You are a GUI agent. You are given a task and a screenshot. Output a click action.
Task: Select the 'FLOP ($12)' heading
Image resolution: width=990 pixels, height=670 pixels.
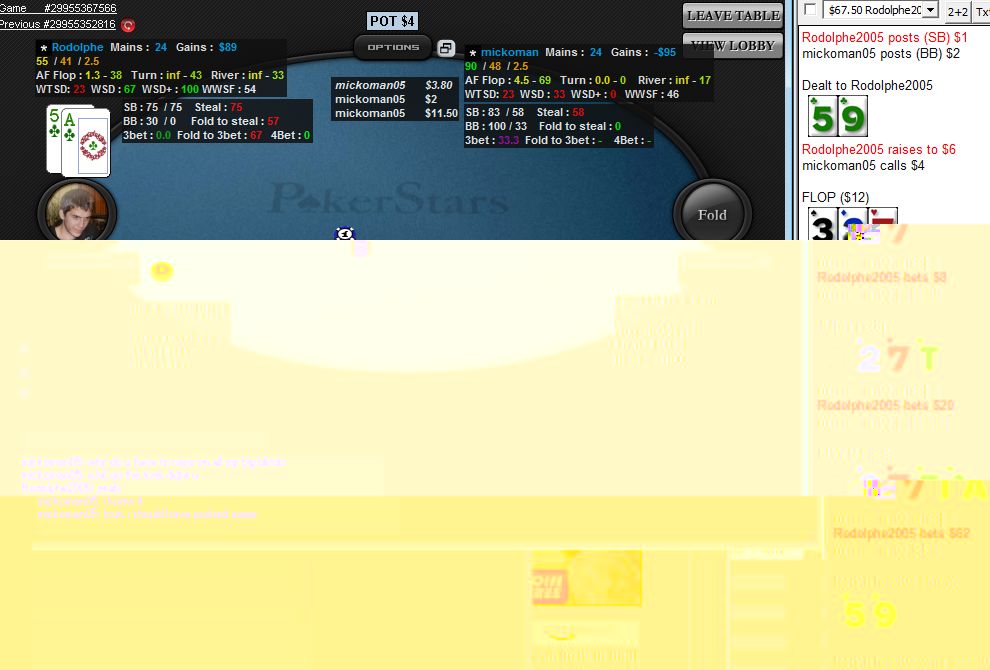[835, 197]
